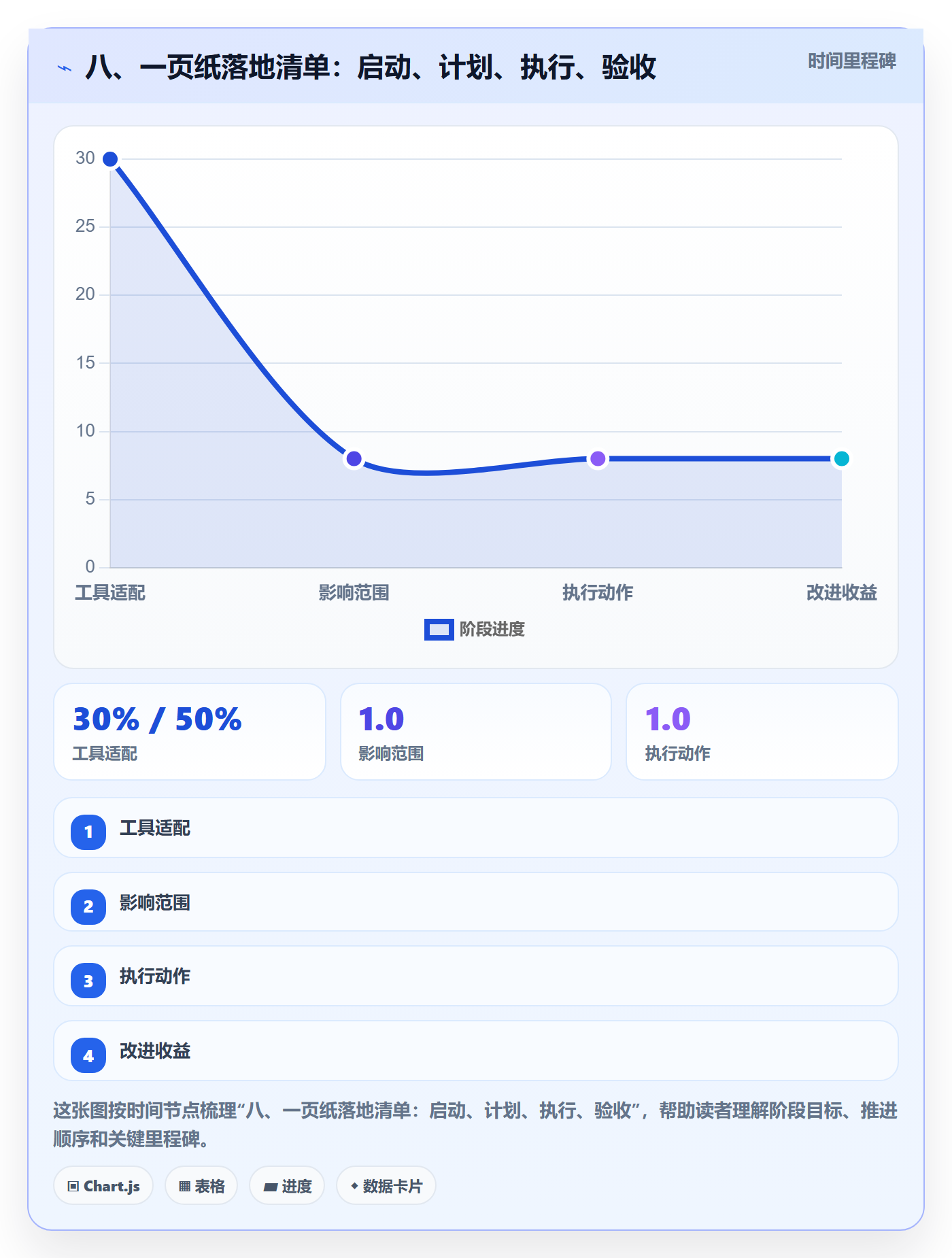The width and height of the screenshot is (952, 1258).
Task: Open the 1.0 执行动作 data card
Action: click(762, 732)
